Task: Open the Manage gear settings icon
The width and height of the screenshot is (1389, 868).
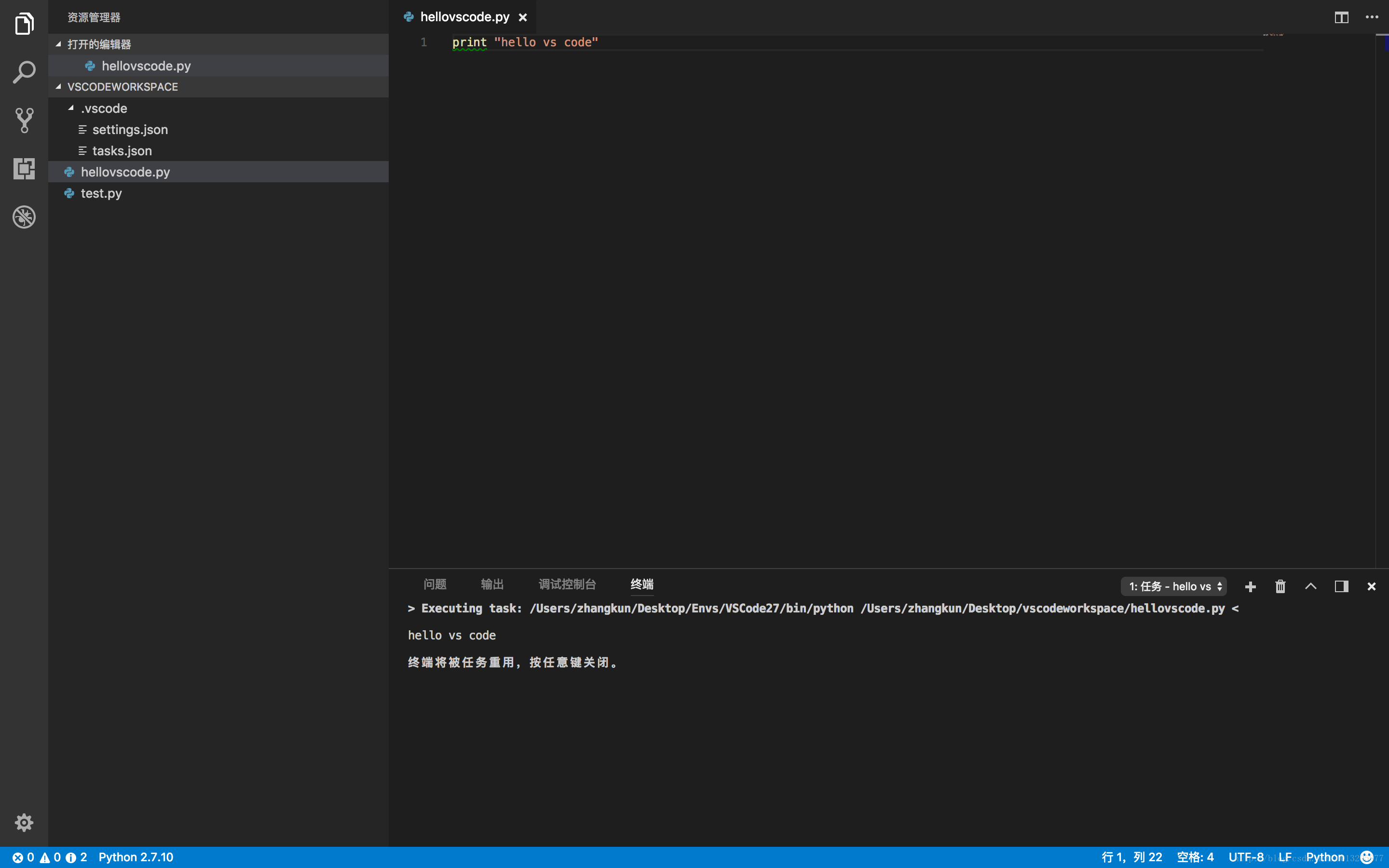Action: point(24,823)
